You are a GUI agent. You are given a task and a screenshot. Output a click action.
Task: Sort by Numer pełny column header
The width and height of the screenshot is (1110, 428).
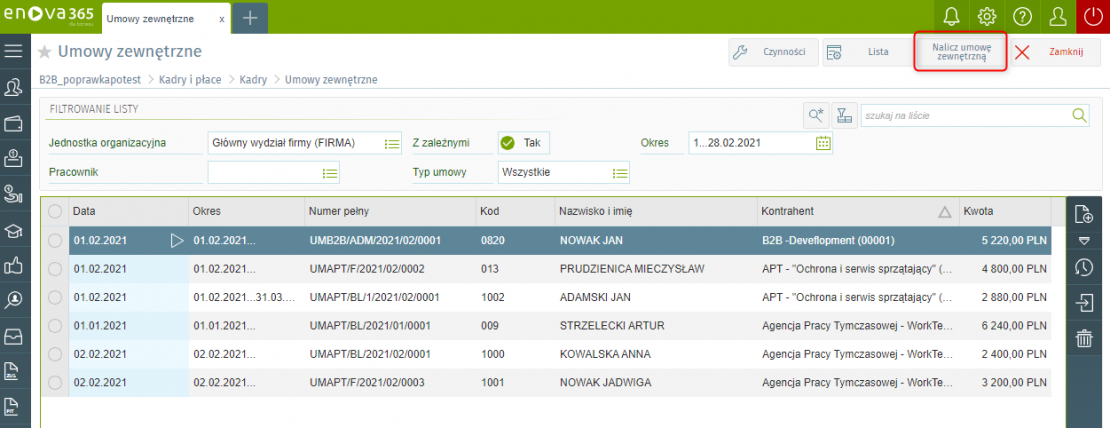pos(389,211)
